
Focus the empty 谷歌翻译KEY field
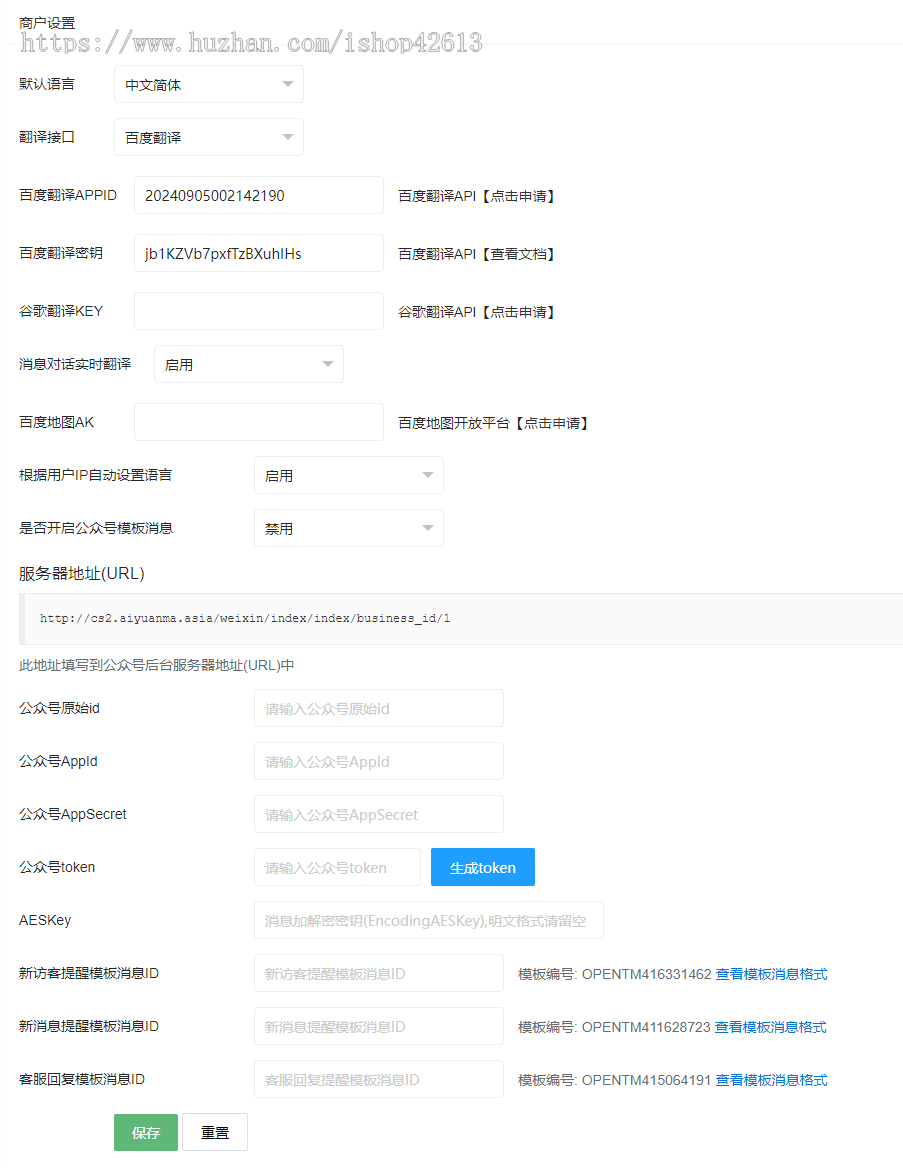tap(259, 311)
